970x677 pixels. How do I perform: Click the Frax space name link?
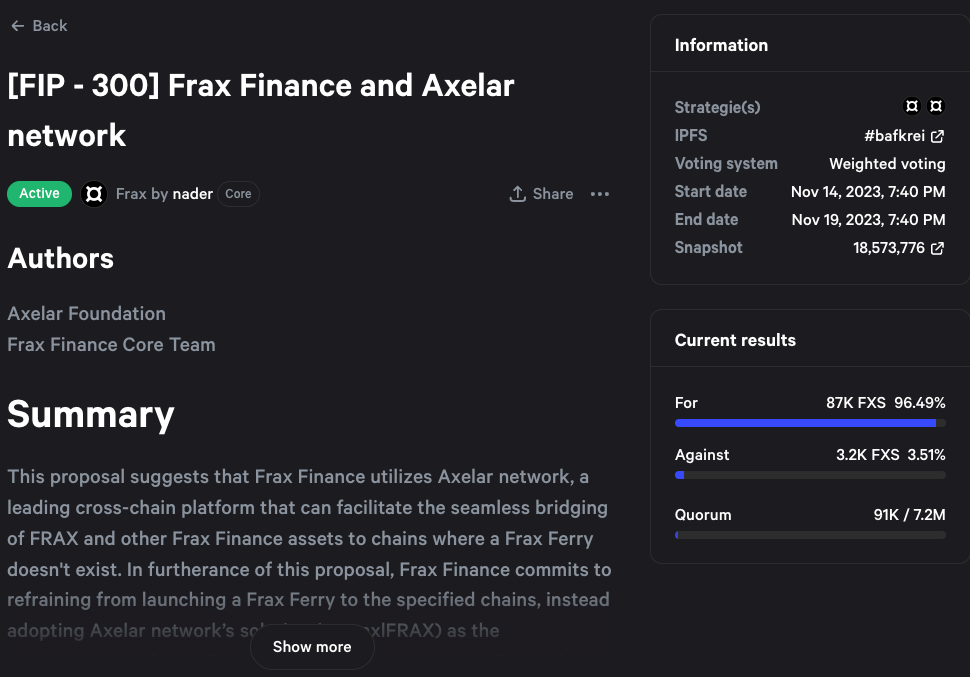tap(131, 194)
